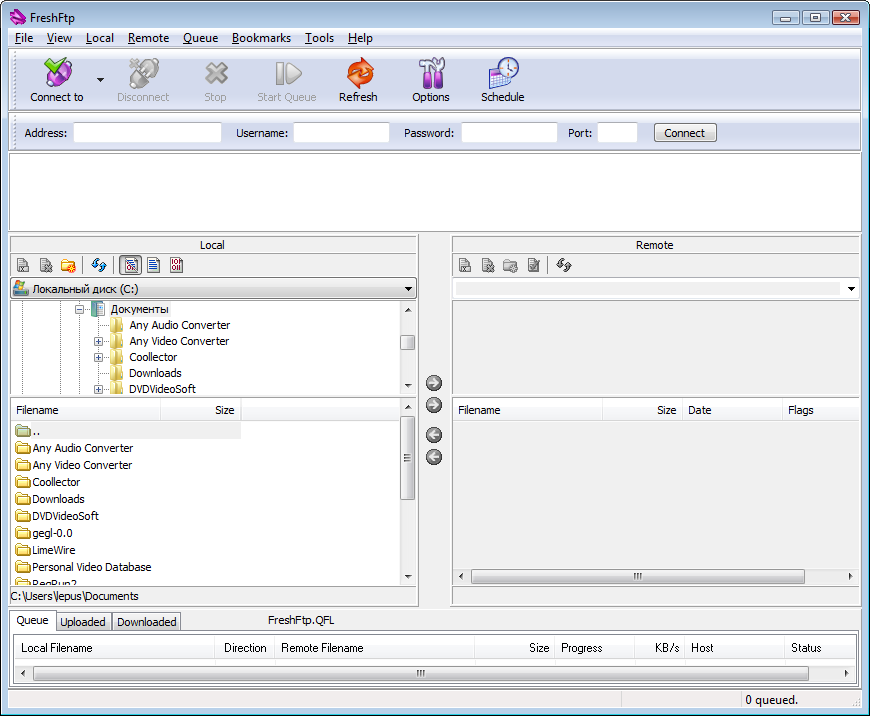The width and height of the screenshot is (870, 716).
Task: Open the Connect to dropdown arrow
Action: point(100,80)
